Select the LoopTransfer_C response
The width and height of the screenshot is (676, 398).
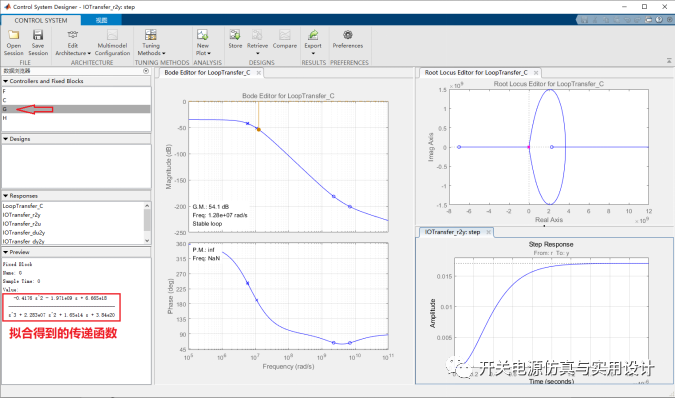[x=73, y=206]
